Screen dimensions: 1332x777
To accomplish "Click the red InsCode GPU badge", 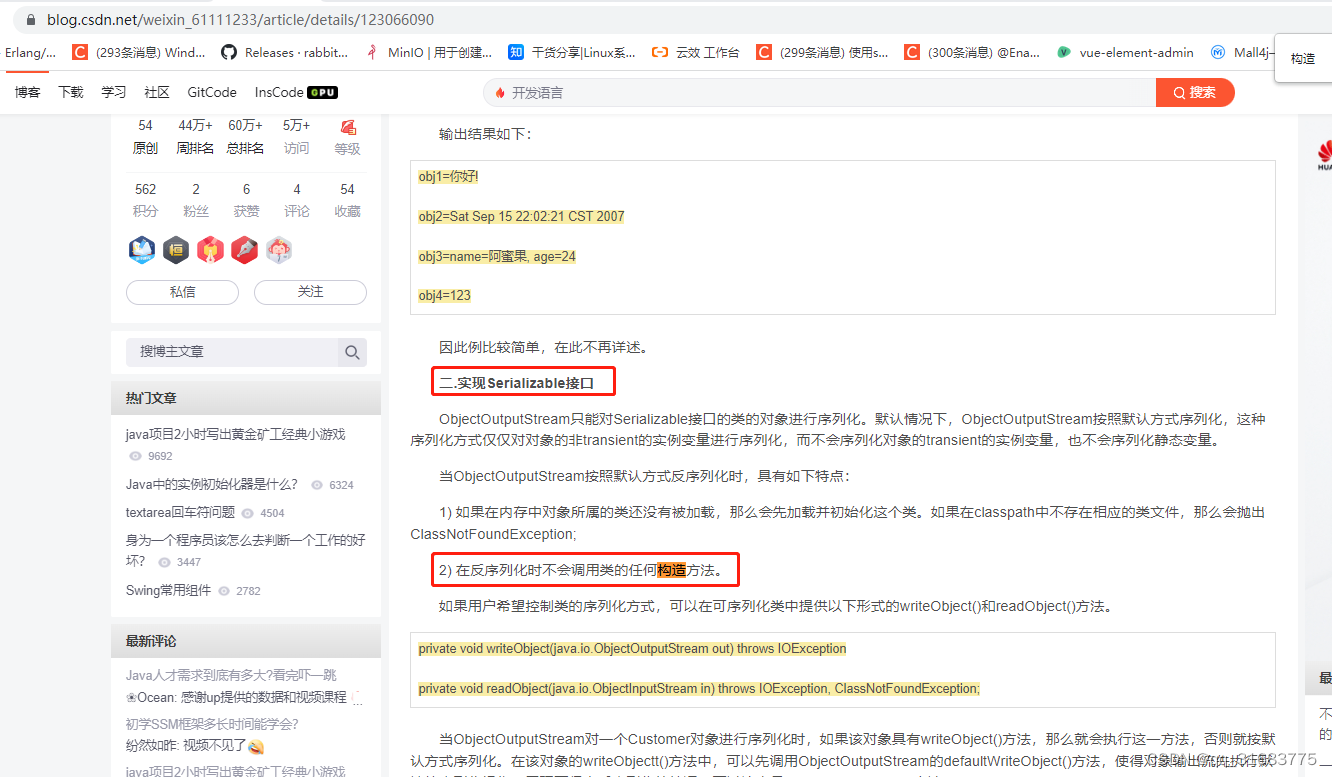I will [322, 91].
